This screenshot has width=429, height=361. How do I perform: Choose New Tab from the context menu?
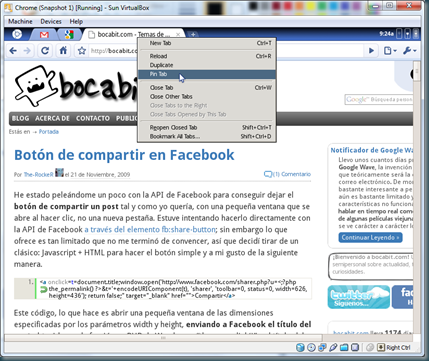(207, 43)
